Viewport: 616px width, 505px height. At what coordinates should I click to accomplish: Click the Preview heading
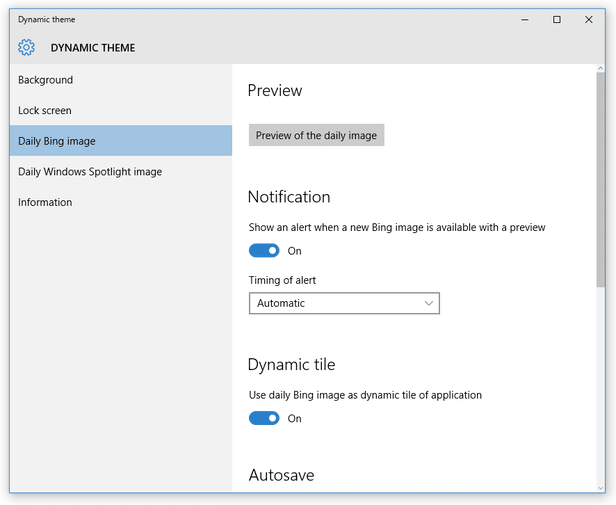(x=275, y=90)
